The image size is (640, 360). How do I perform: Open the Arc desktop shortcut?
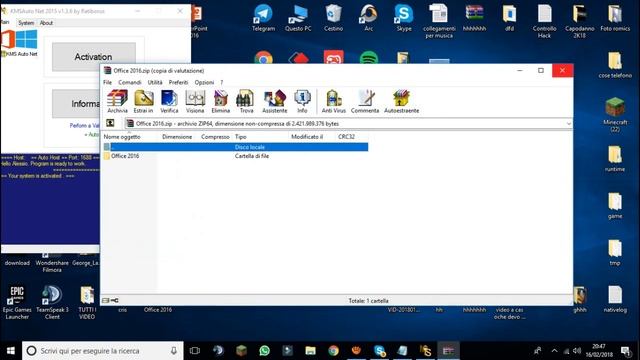(369, 18)
